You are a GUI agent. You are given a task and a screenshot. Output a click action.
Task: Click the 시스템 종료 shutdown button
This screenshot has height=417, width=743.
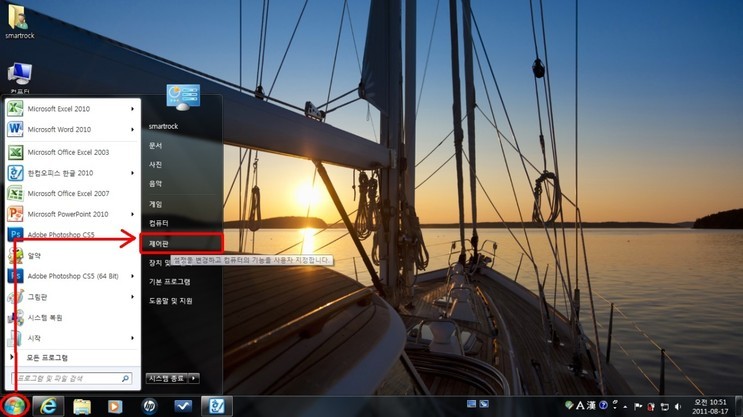167,378
